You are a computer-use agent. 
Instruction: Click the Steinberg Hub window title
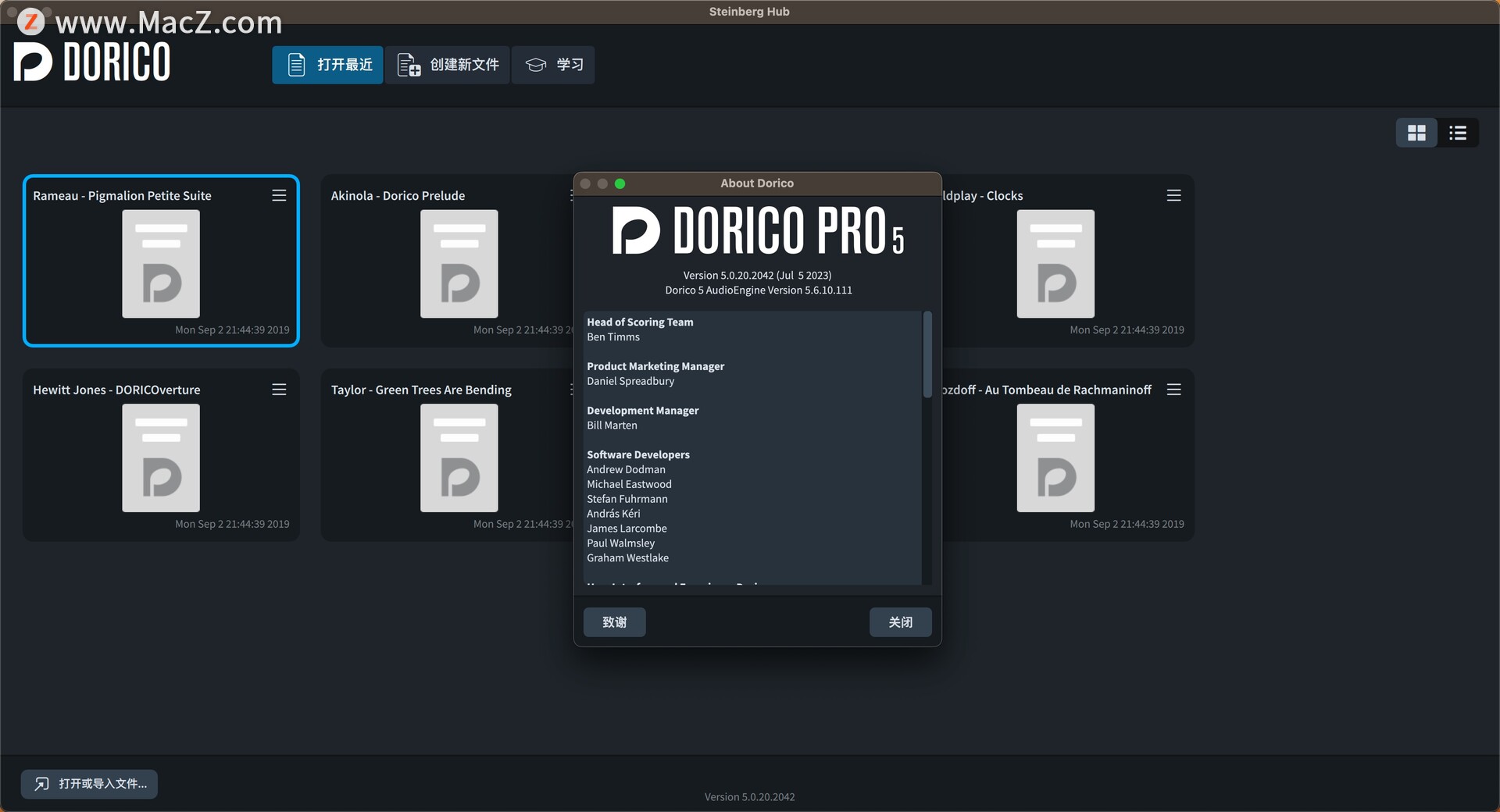point(749,12)
